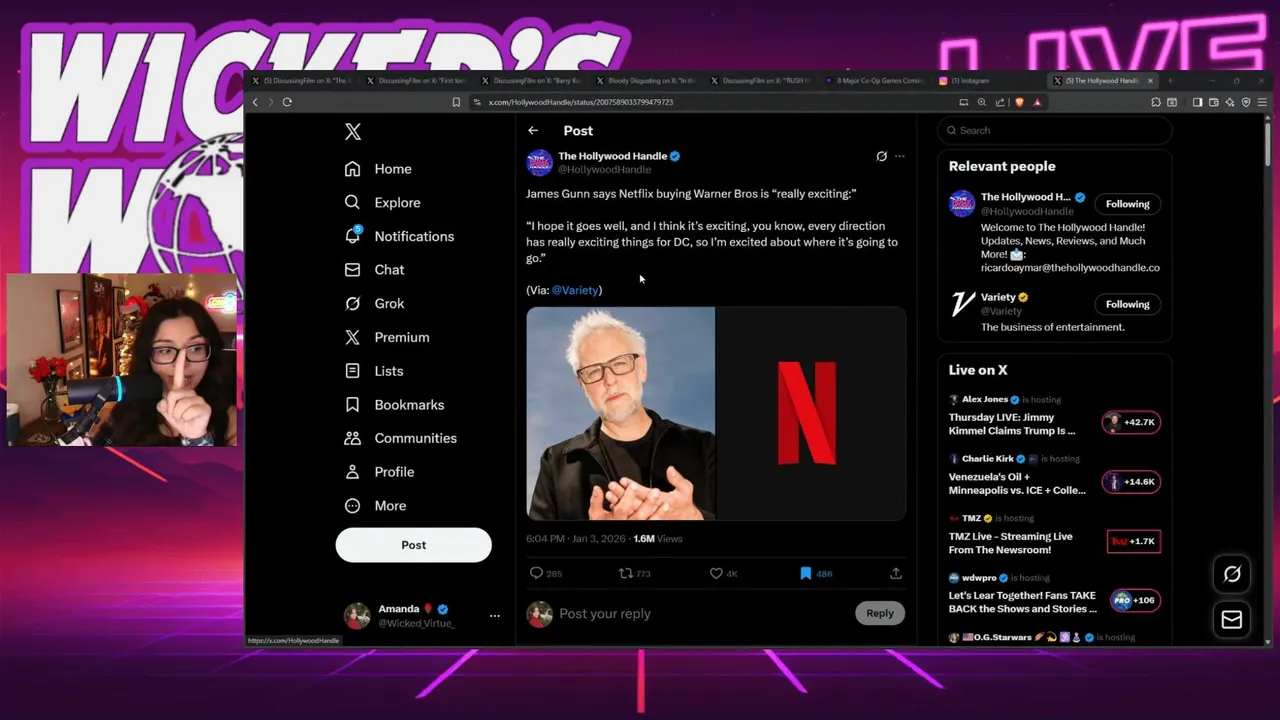
Task: Open Lists in the sidebar
Action: [374, 371]
